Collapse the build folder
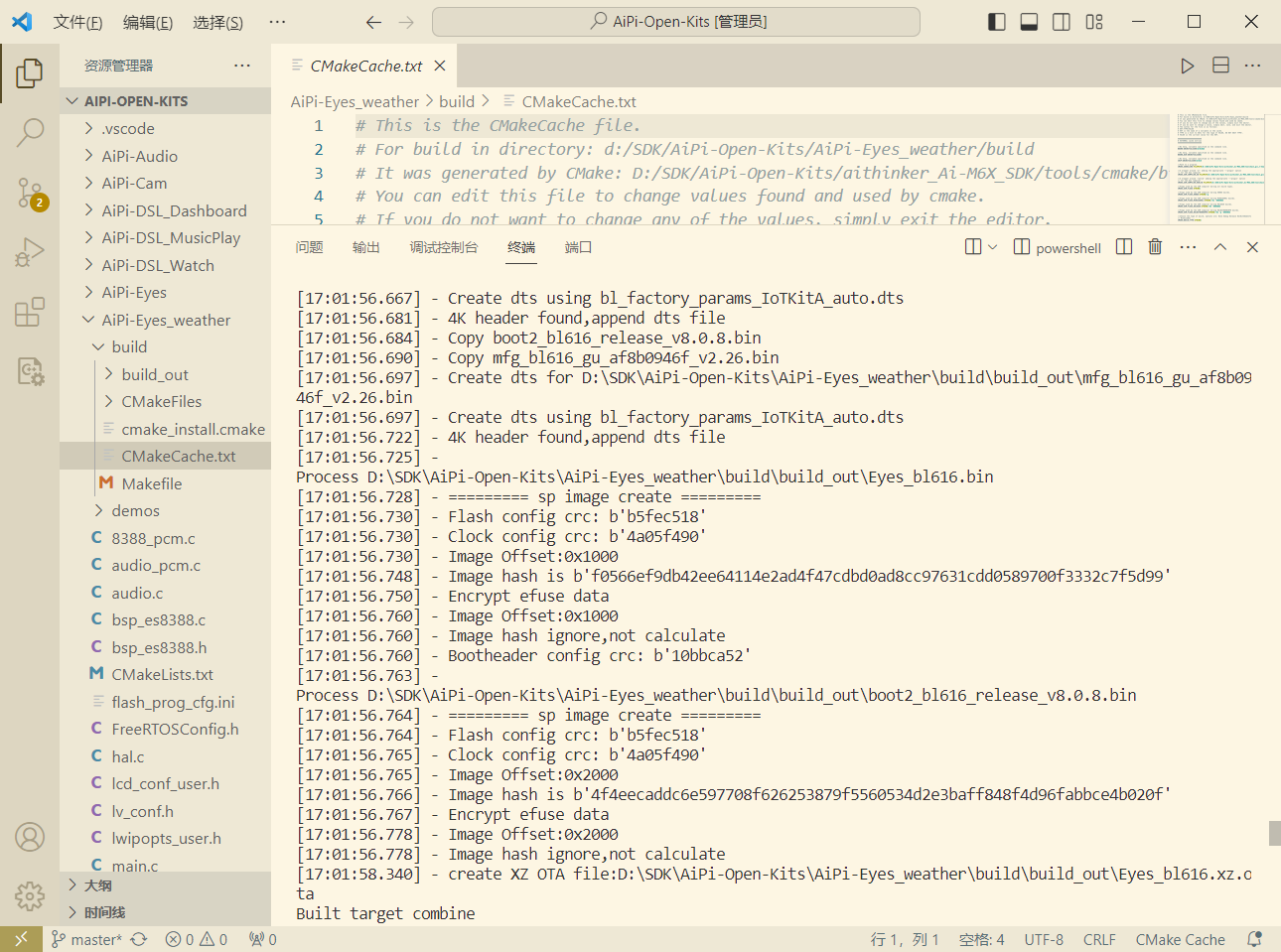 point(165,347)
